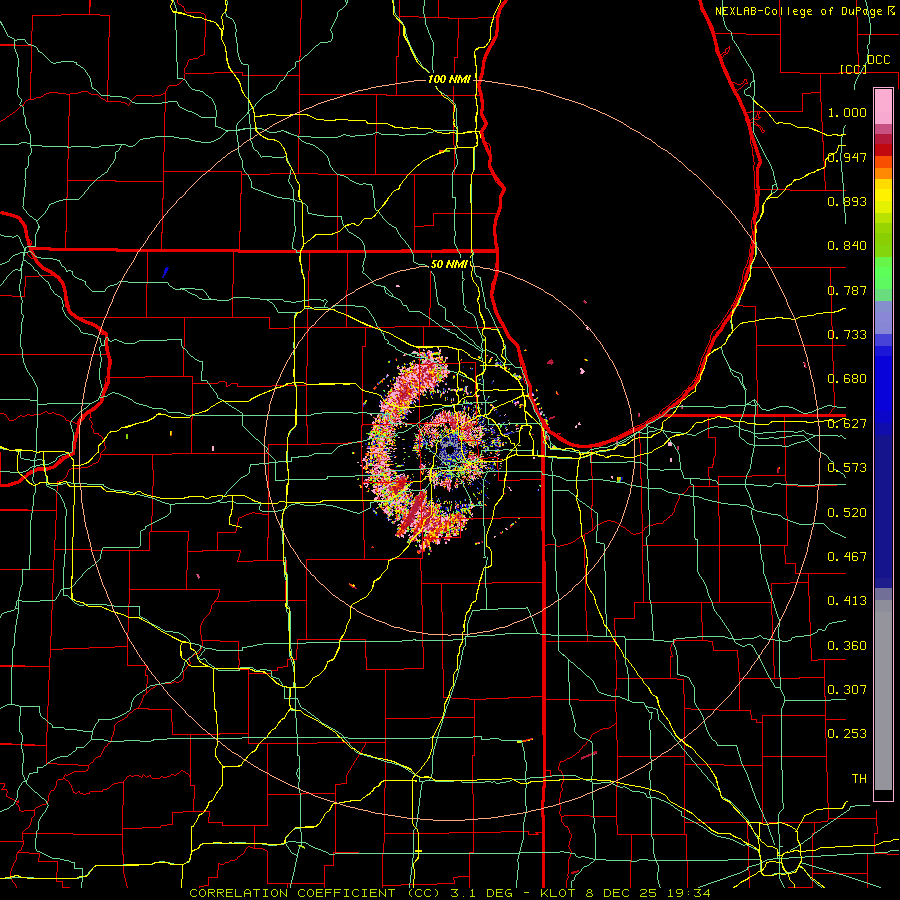Click the "TH" threshold label on scale

[x=859, y=779]
